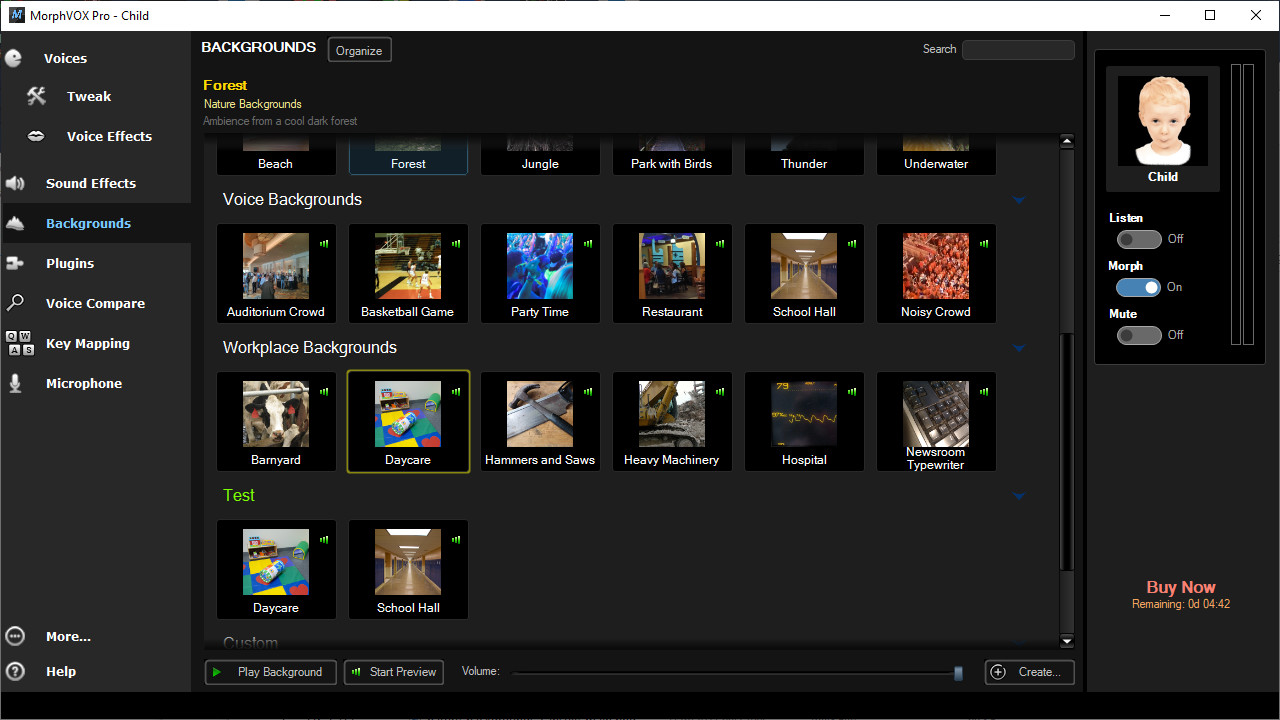Click Play Background
The width and height of the screenshot is (1280, 720).
tap(270, 671)
